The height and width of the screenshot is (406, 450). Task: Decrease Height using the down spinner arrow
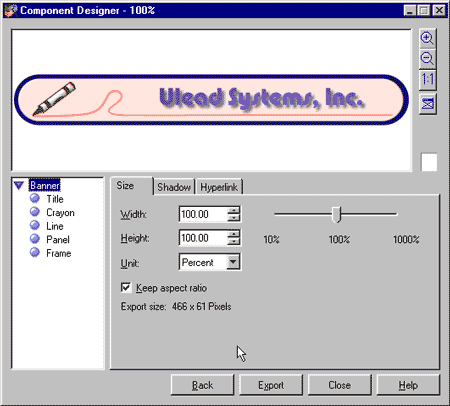click(x=234, y=241)
